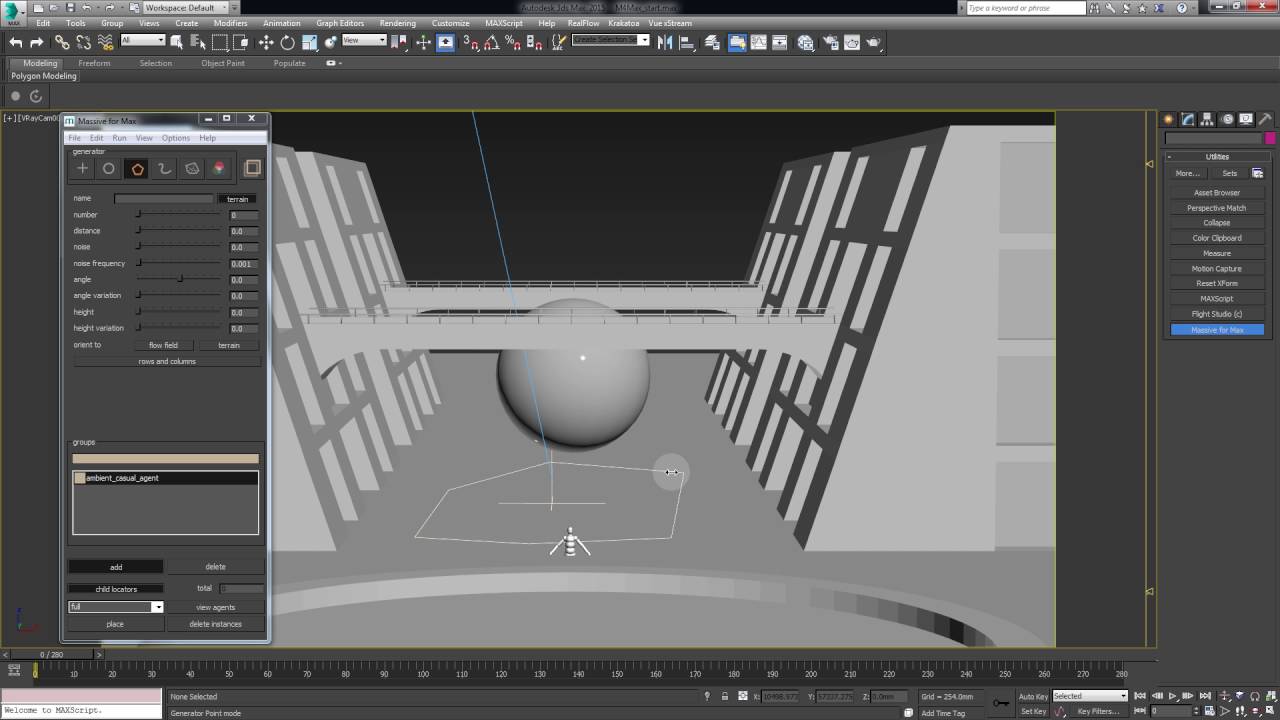Click the Undo arrow in main toolbar
Screen dimensions: 1280x720
pyautogui.click(x=16, y=42)
